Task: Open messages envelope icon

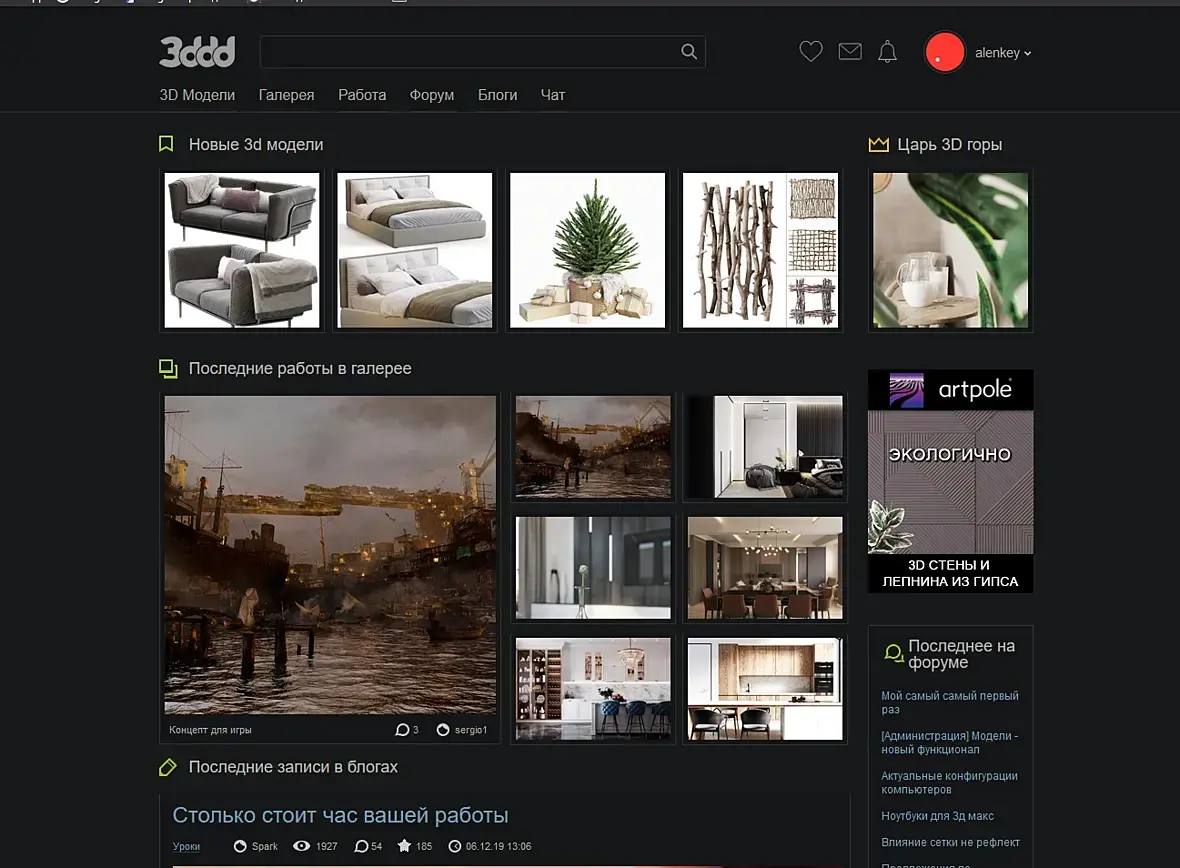Action: pos(850,52)
